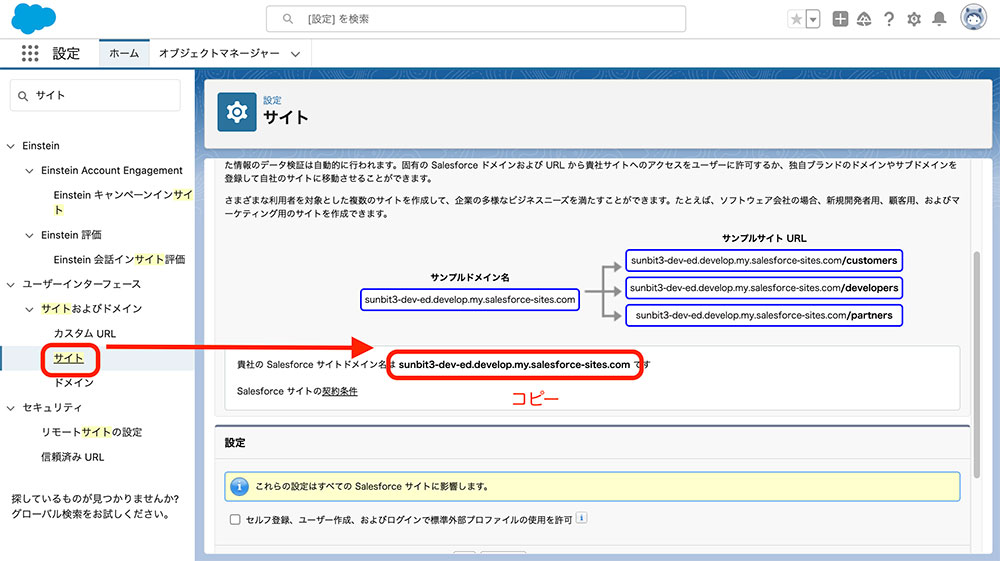1000x561 pixels.
Task: Collapse the セキュリティ section
Action: coord(10,408)
